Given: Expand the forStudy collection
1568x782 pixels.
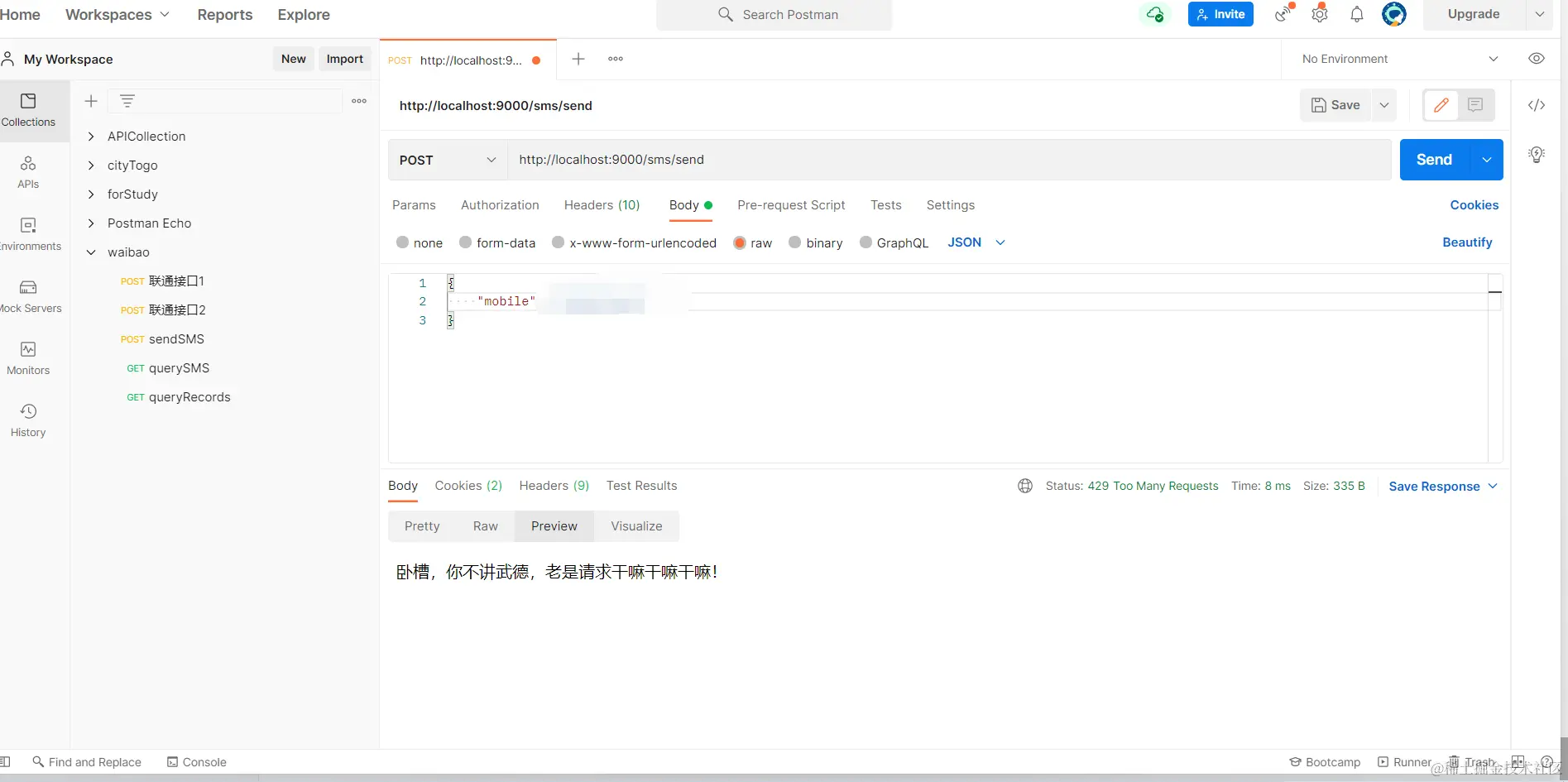Looking at the screenshot, I should tap(91, 194).
